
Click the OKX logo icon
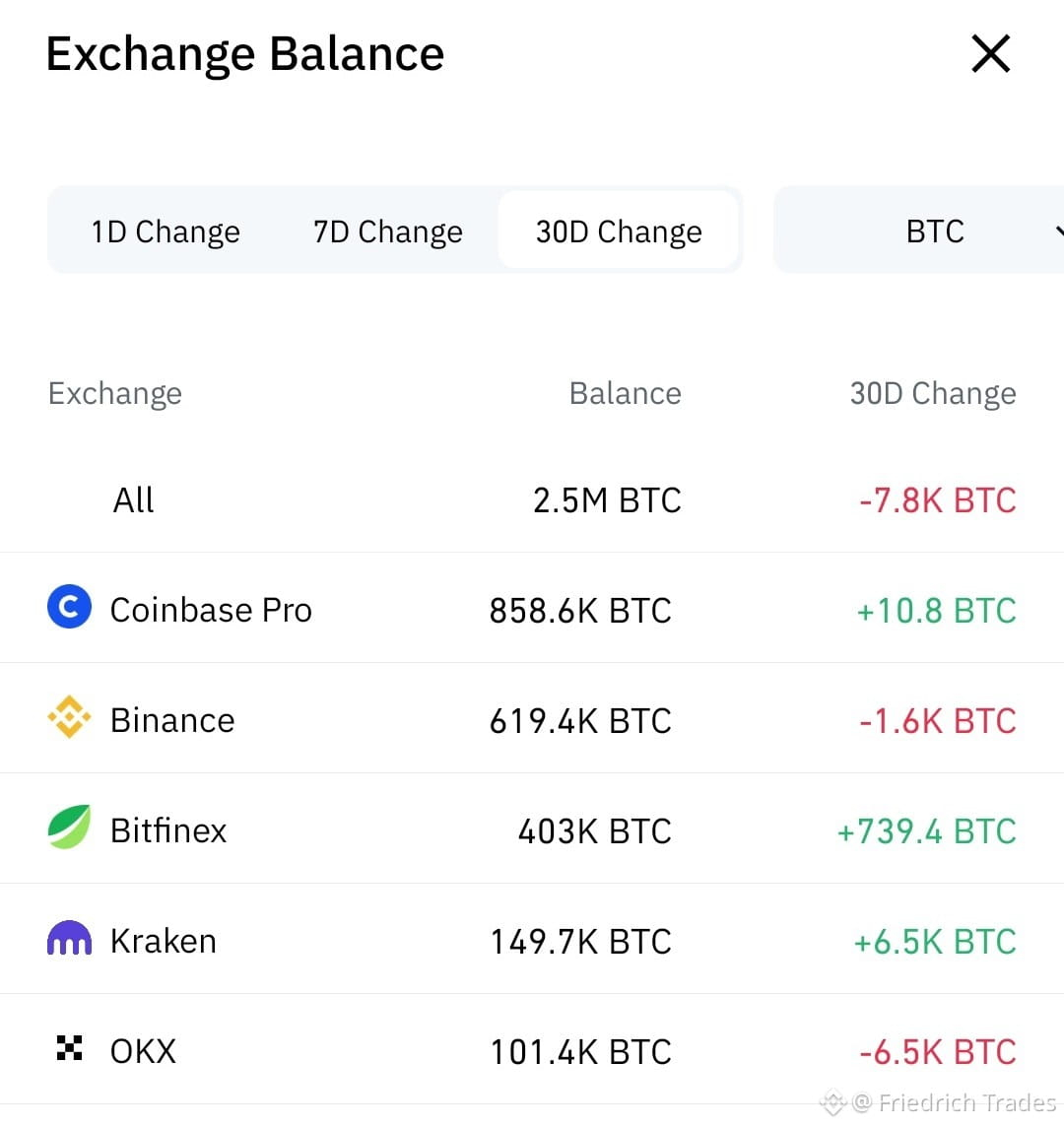[69, 1048]
